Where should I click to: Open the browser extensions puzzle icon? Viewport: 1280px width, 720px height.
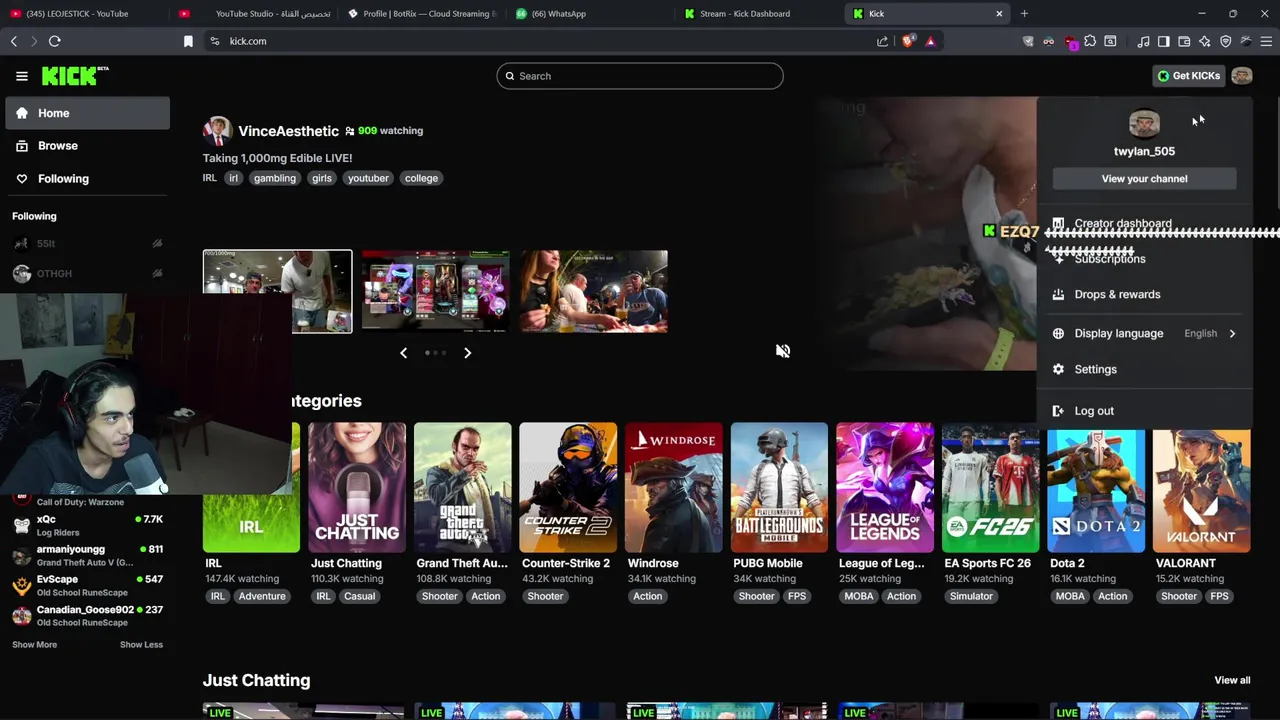click(1090, 41)
